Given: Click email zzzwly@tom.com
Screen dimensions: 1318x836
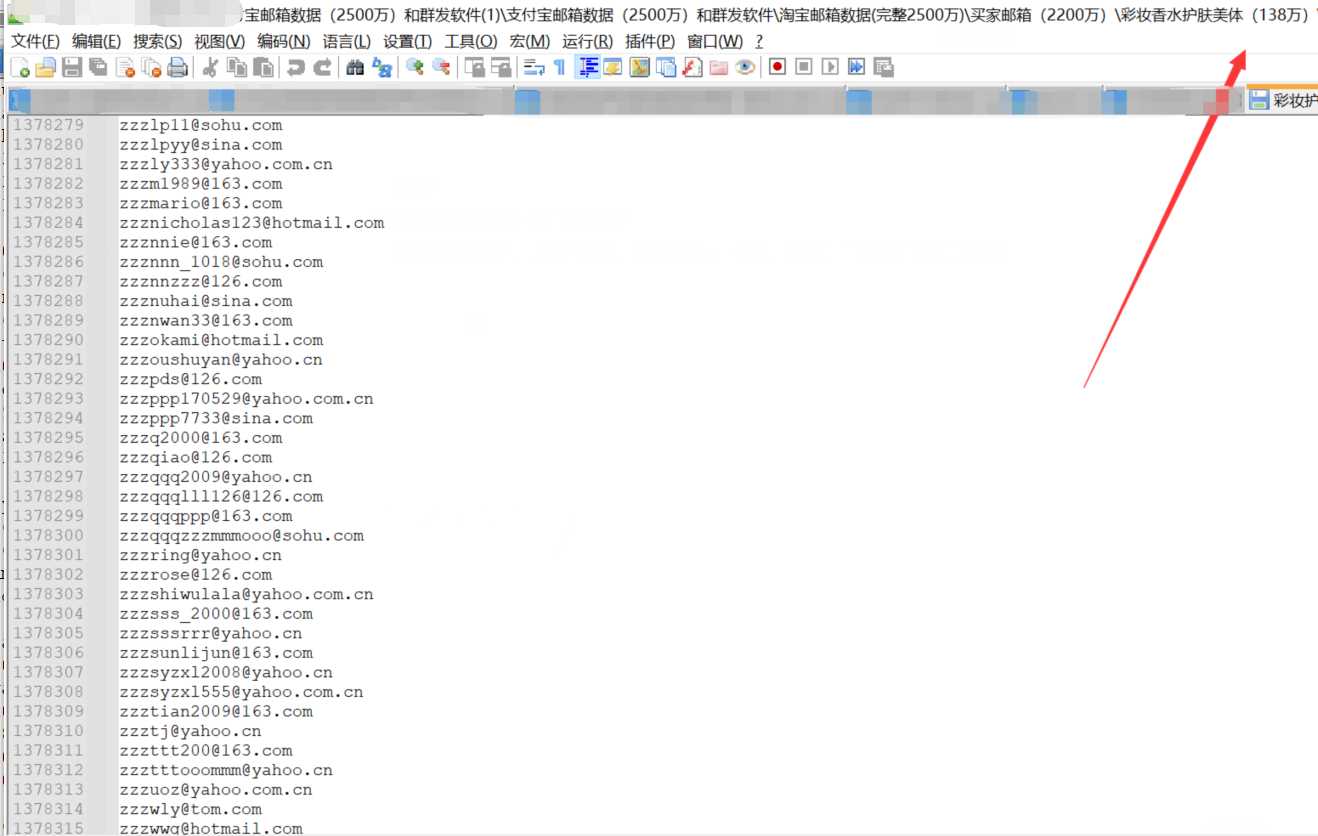Looking at the screenshot, I should pyautogui.click(x=190, y=809).
